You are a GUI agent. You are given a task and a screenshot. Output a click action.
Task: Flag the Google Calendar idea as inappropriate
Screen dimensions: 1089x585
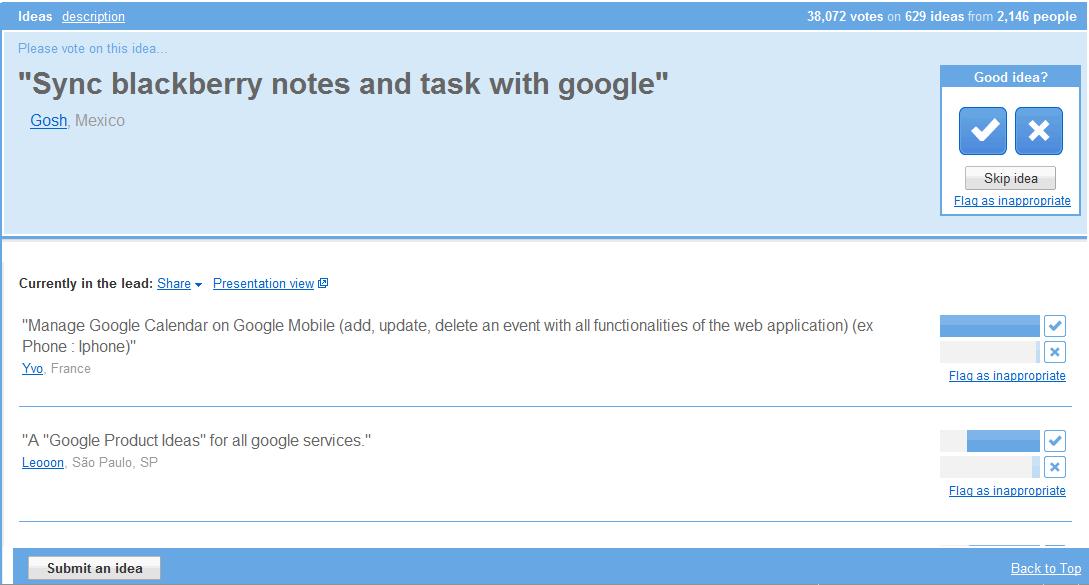(x=1006, y=376)
